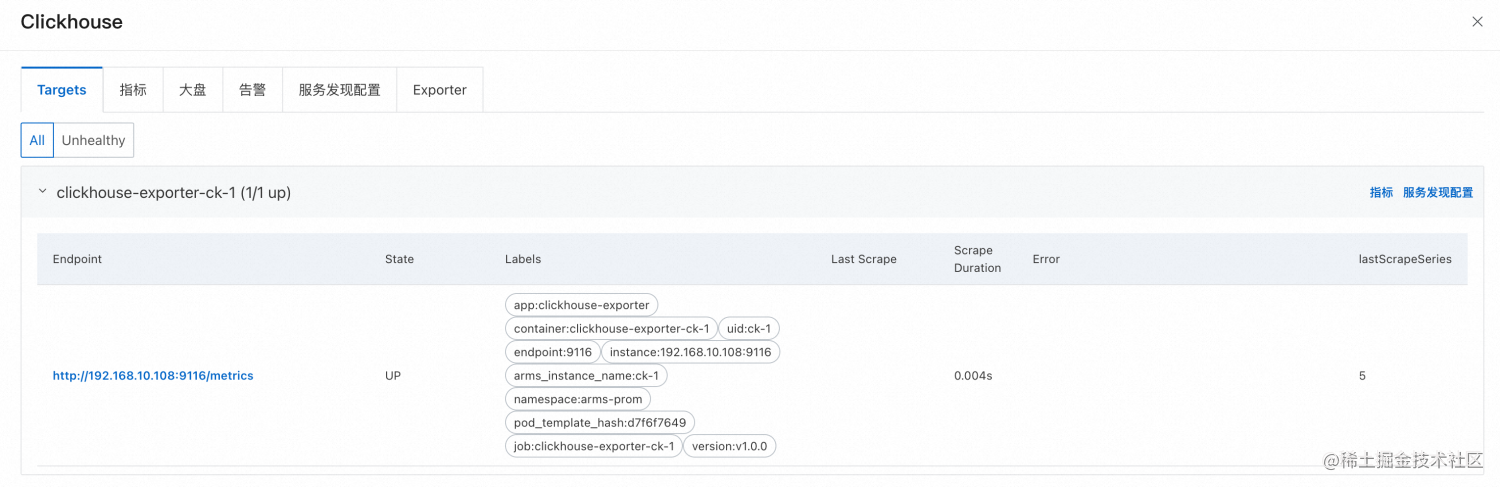This screenshot has width=1500, height=487.
Task: Select the Unhealthy filter
Action: pyautogui.click(x=93, y=140)
